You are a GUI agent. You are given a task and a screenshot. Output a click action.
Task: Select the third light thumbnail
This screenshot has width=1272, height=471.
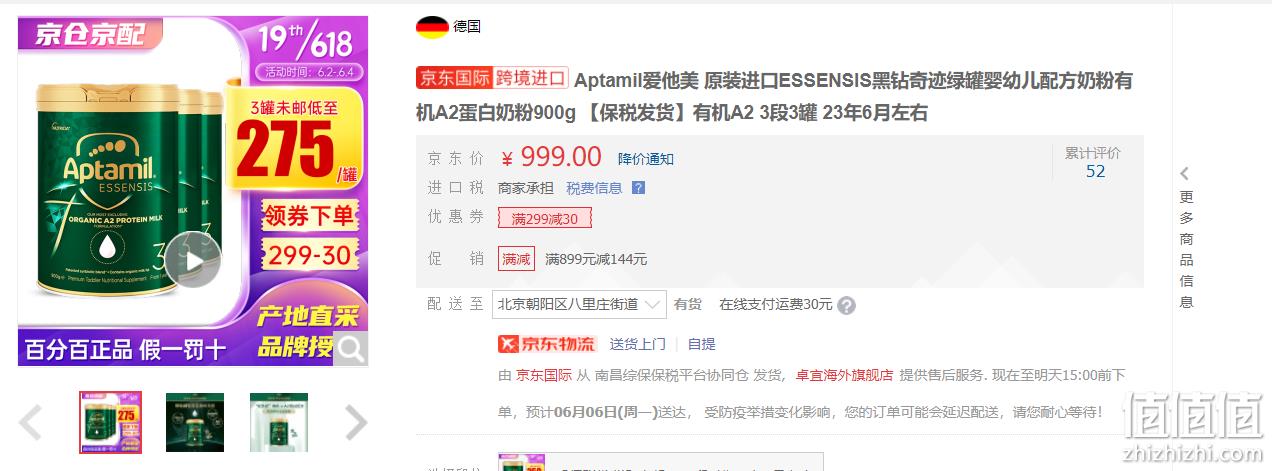pyautogui.click(x=279, y=422)
